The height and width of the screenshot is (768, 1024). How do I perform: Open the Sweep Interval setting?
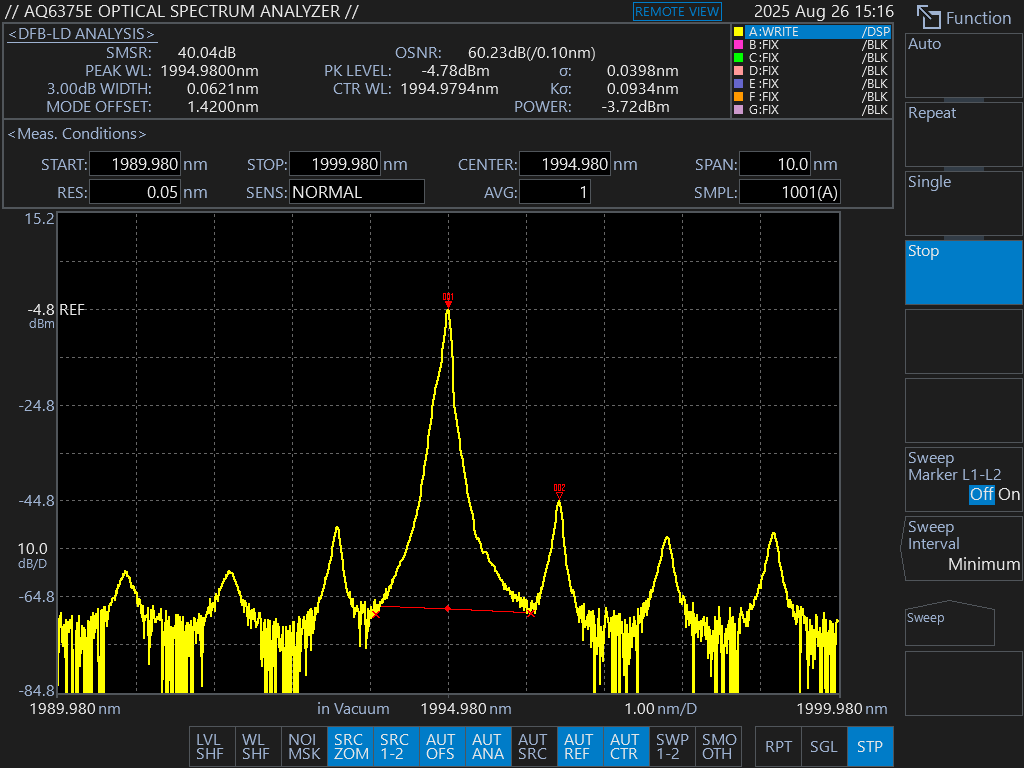click(963, 546)
